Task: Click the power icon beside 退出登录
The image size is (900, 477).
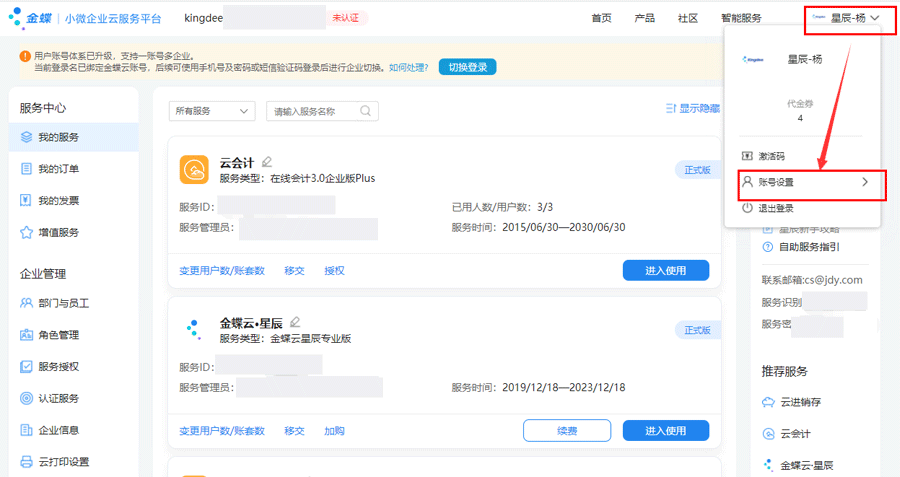Action: click(x=747, y=208)
